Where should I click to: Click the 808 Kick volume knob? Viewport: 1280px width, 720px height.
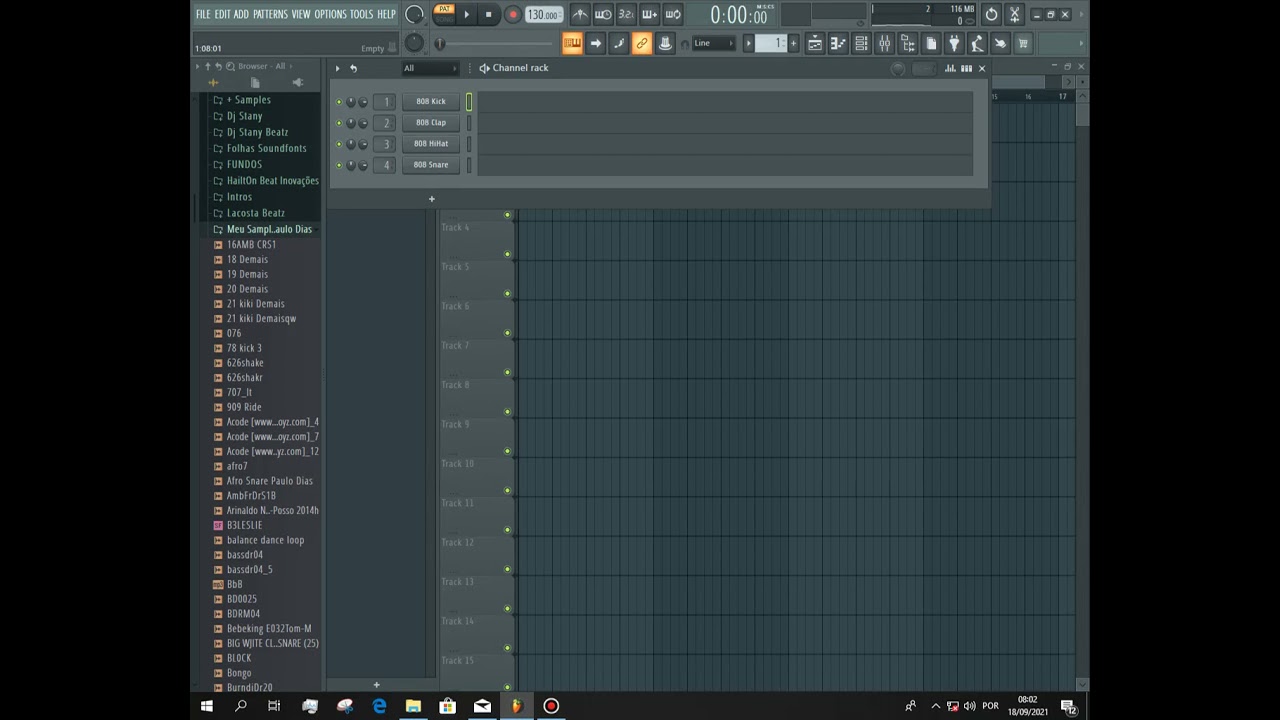[363, 102]
